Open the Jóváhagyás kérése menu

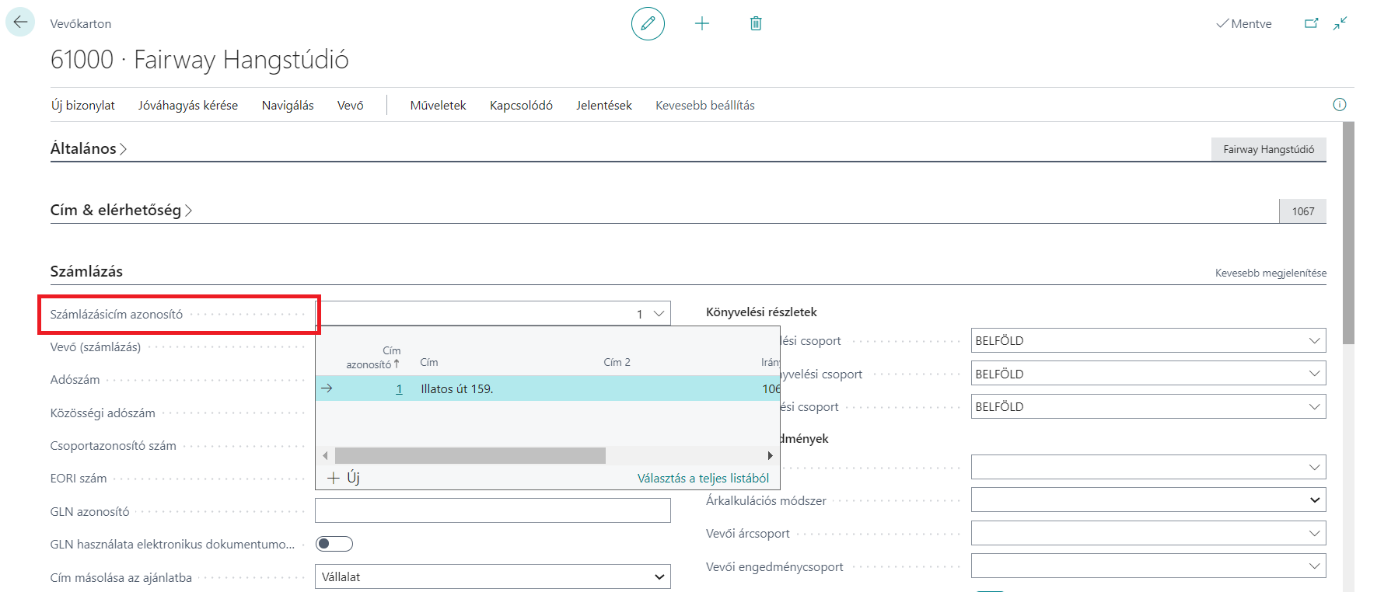(188, 105)
